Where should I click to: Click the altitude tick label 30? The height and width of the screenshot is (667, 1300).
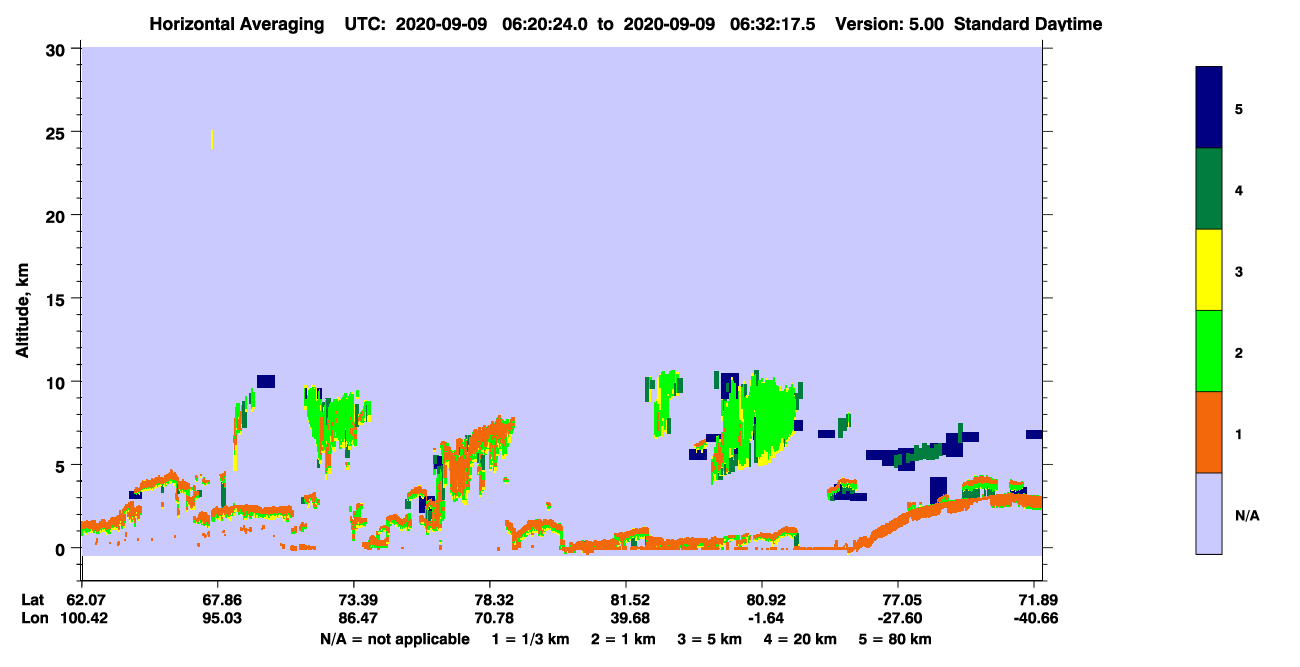(58, 48)
